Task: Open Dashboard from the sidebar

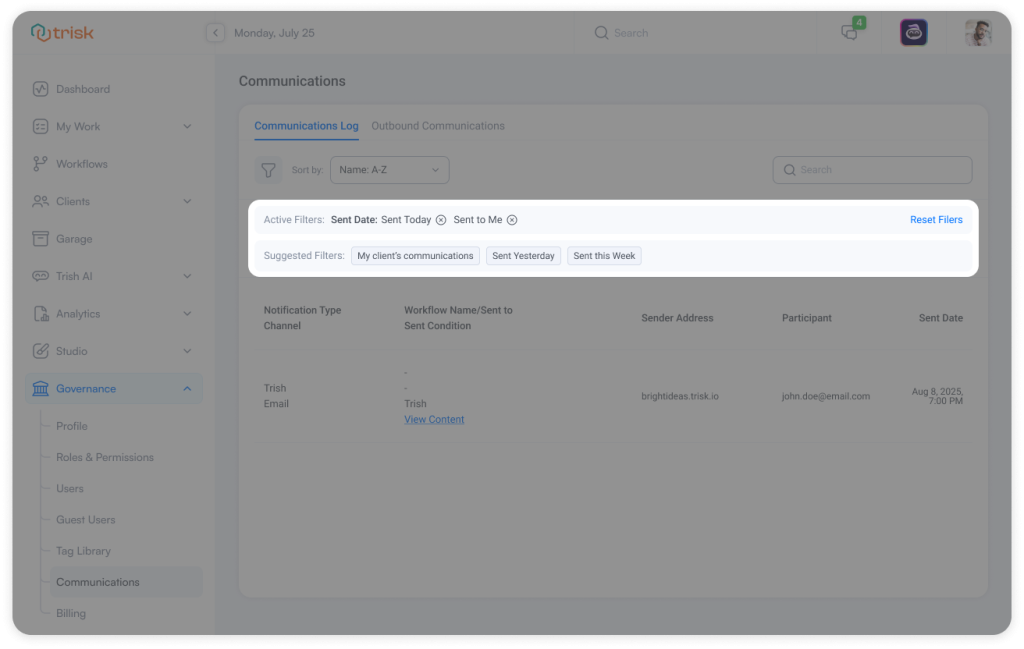Action: [83, 89]
